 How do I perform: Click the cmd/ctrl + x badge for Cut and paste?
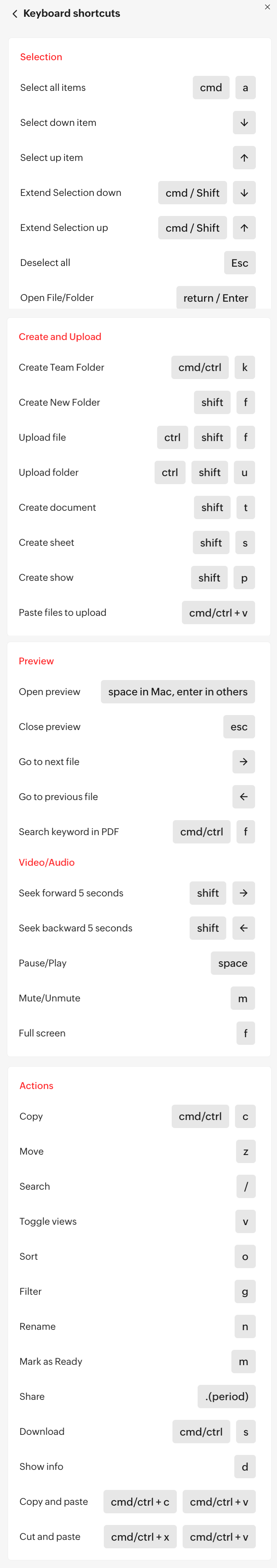[140, 1536]
